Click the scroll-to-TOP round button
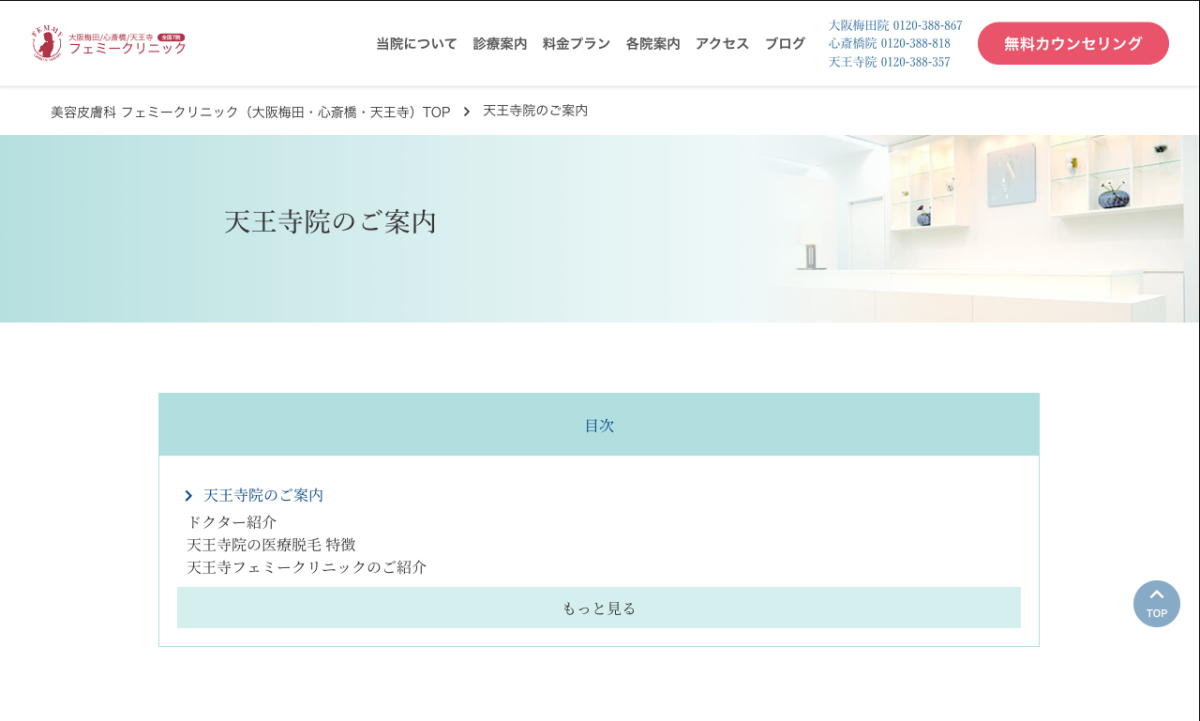This screenshot has height=721, width=1200. 1156,604
